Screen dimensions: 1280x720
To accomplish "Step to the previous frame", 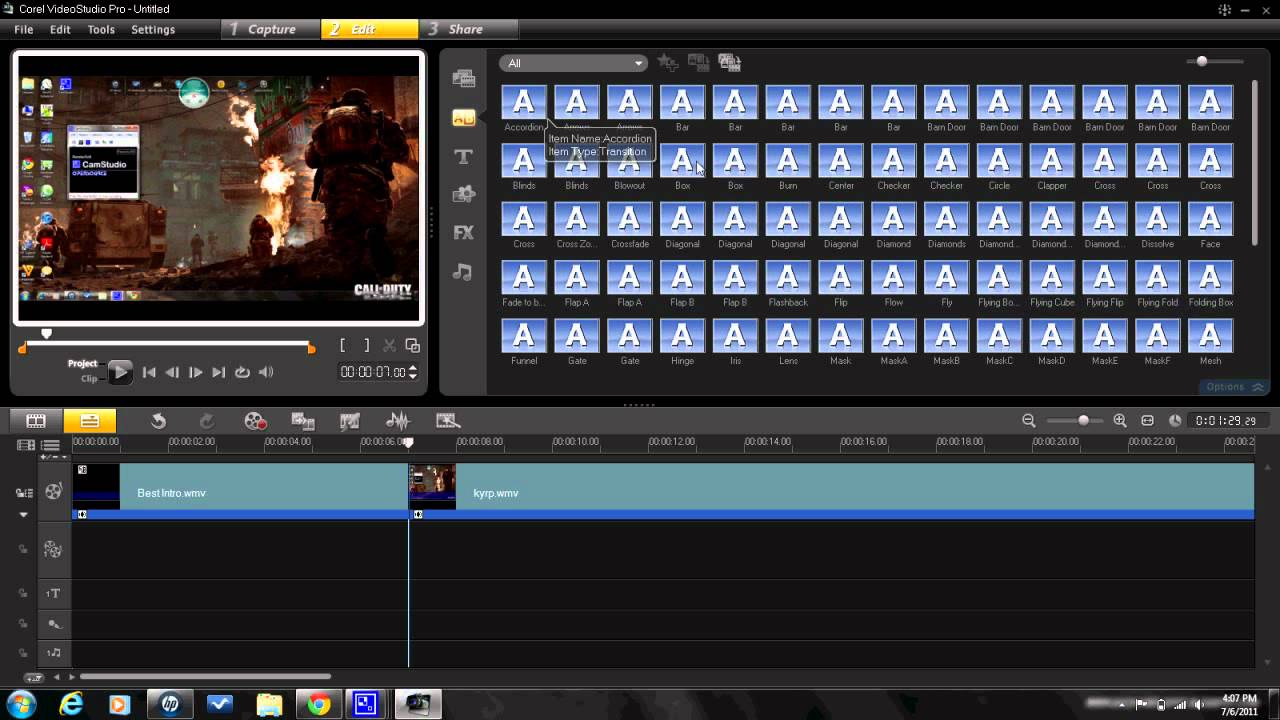I will click(x=172, y=372).
